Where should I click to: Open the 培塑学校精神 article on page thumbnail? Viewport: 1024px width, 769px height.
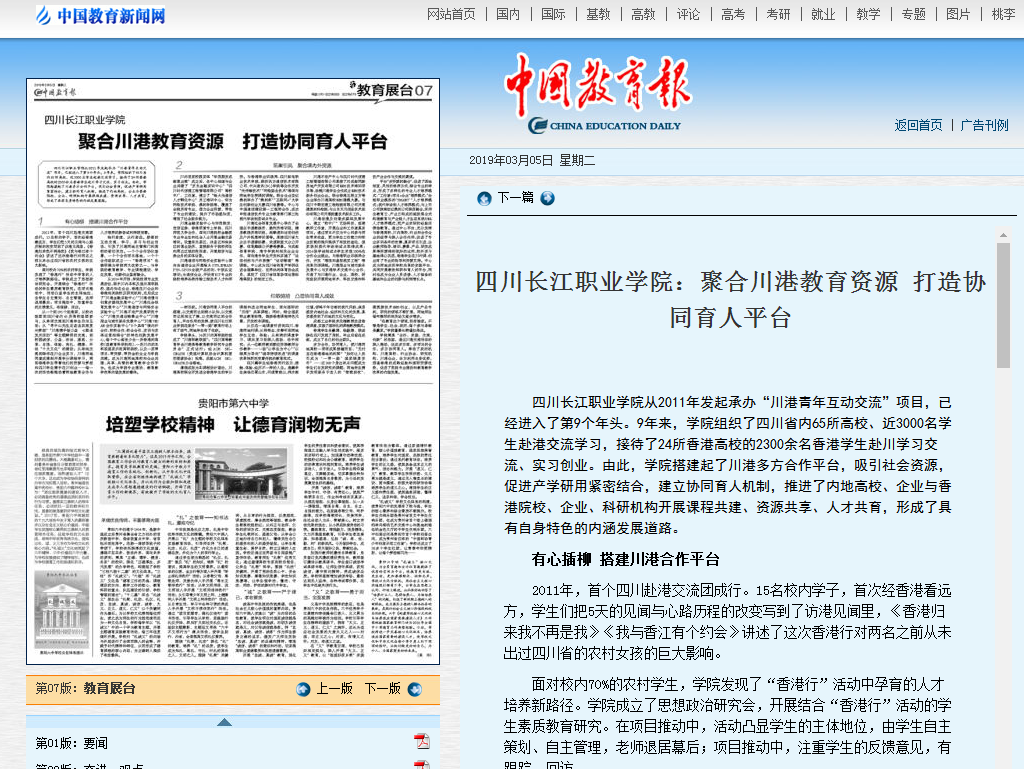point(233,424)
